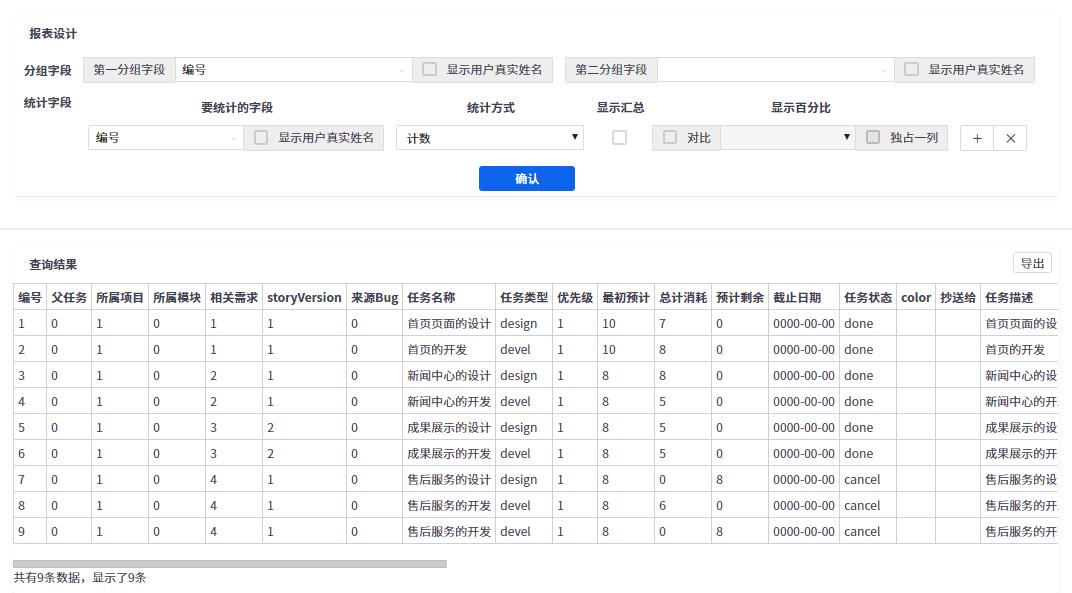
Task: Click the 任务名称 column header
Action: click(x=431, y=298)
